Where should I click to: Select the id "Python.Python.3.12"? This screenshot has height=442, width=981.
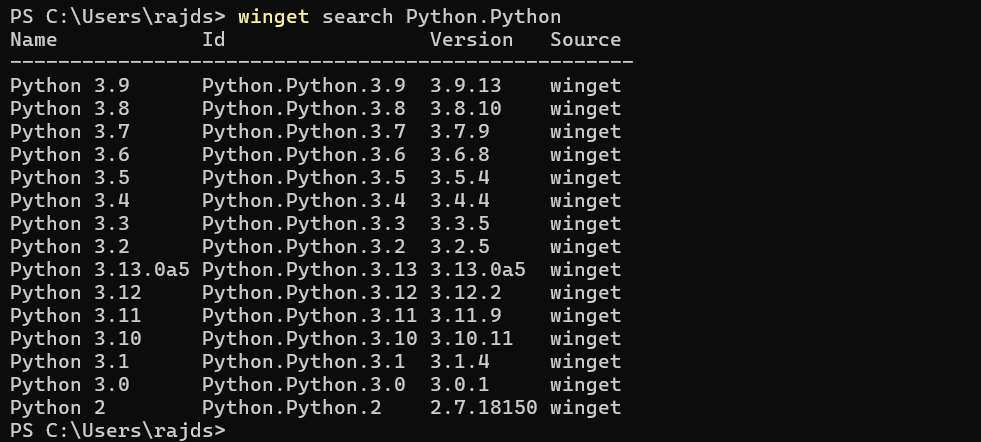(x=310, y=292)
